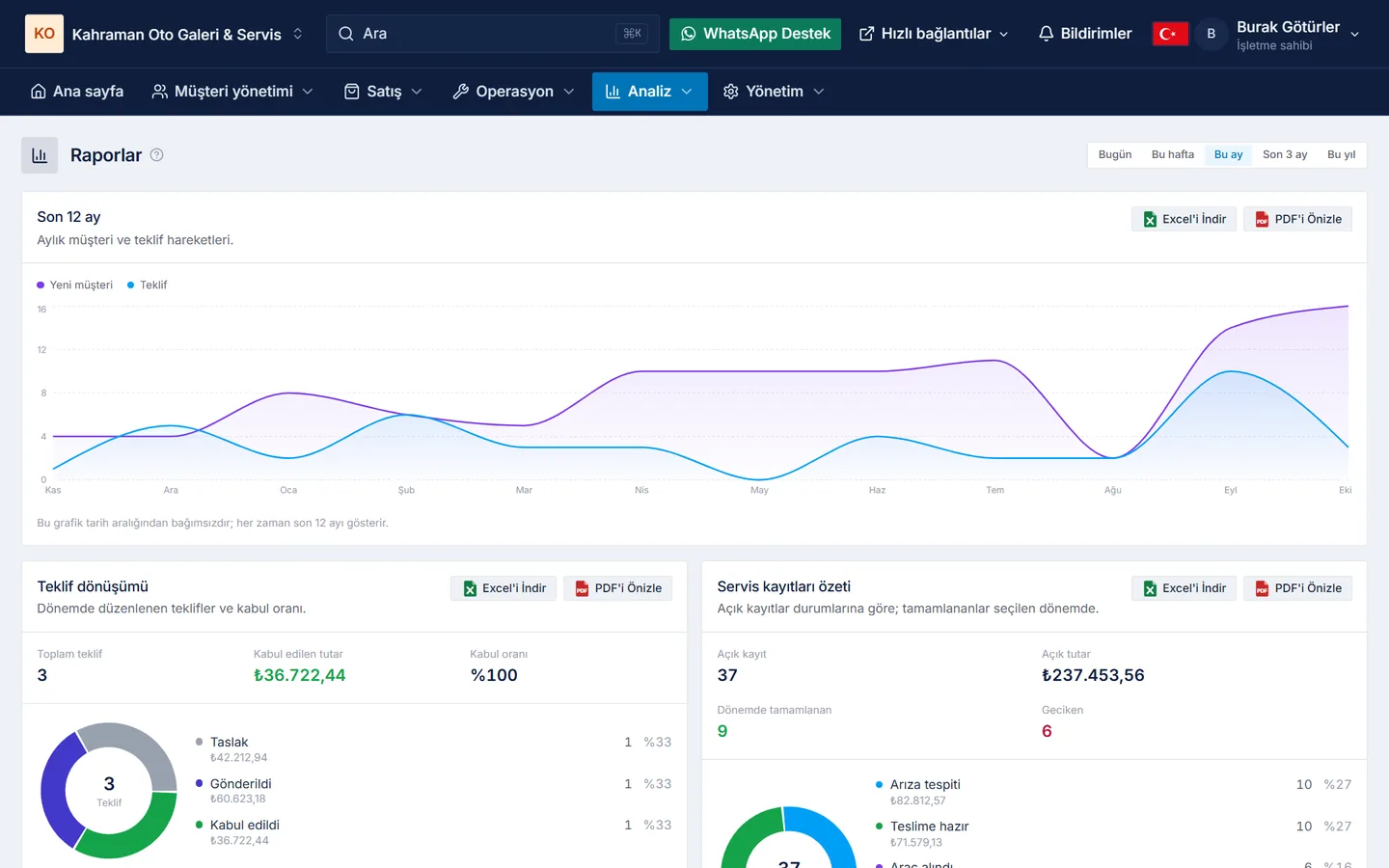Click the KO company logo badge
1389x868 pixels.
click(44, 34)
